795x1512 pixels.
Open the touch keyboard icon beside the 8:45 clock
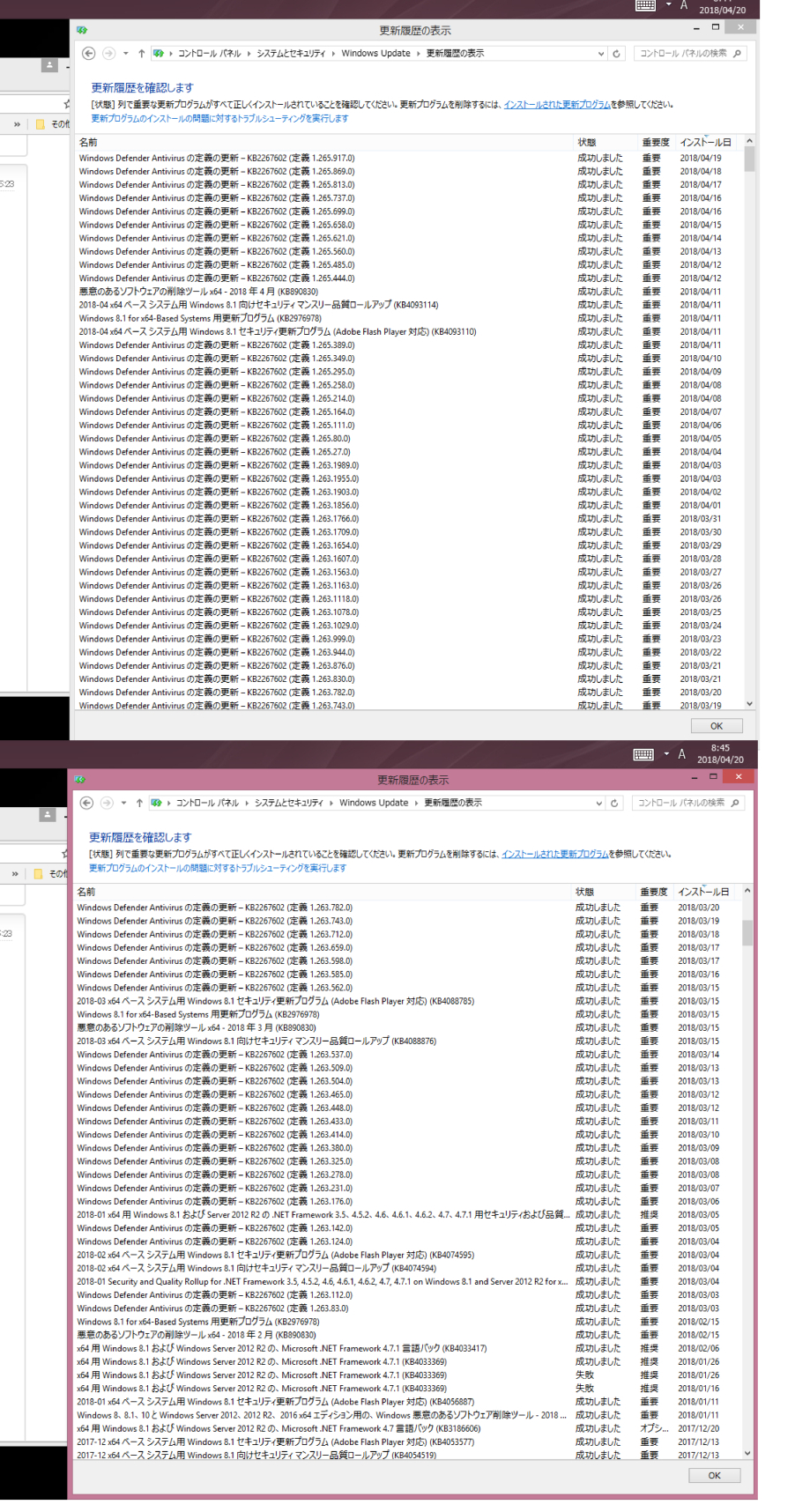643,754
